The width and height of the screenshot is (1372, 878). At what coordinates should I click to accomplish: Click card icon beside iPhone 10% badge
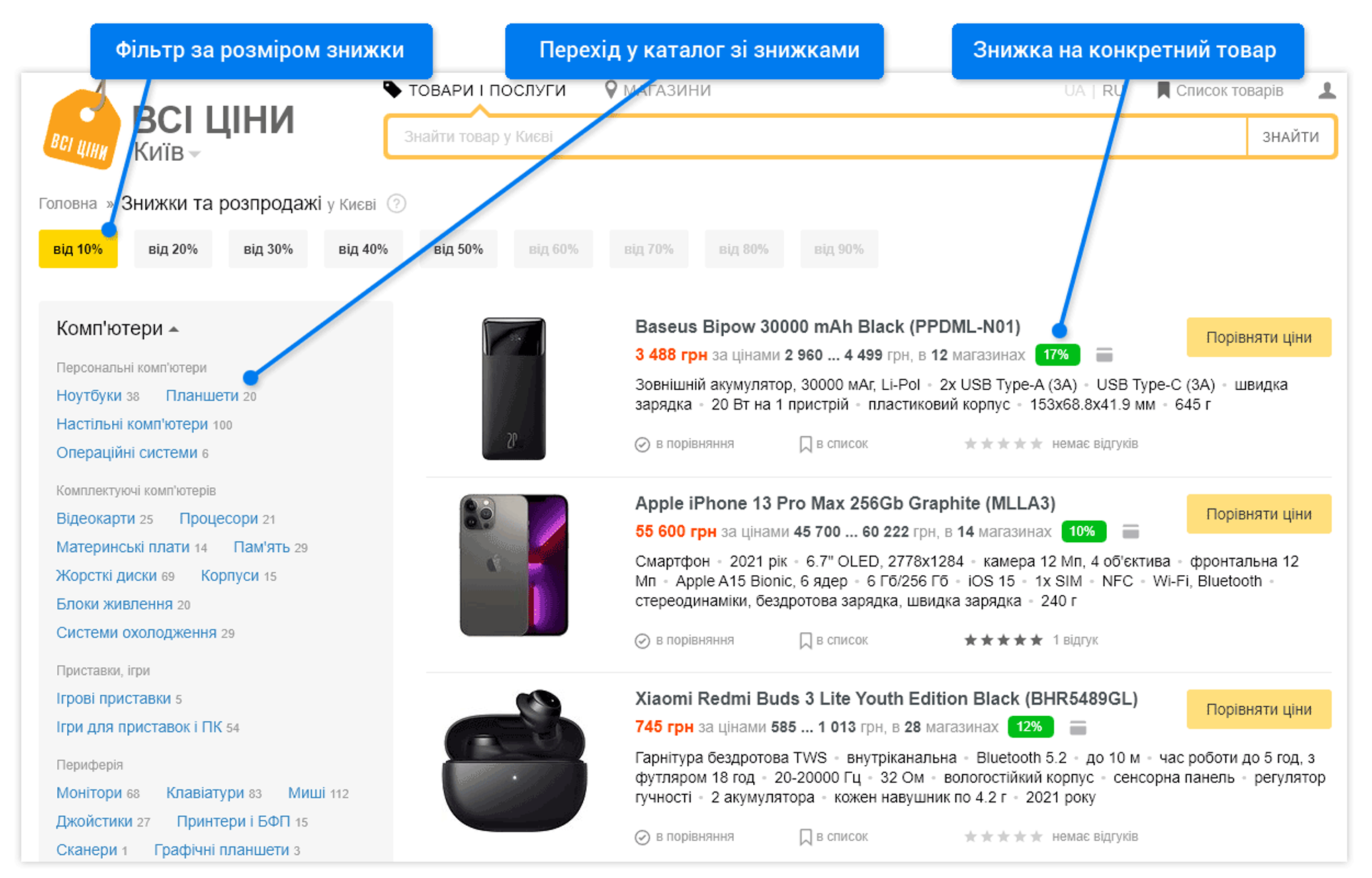(x=1130, y=532)
